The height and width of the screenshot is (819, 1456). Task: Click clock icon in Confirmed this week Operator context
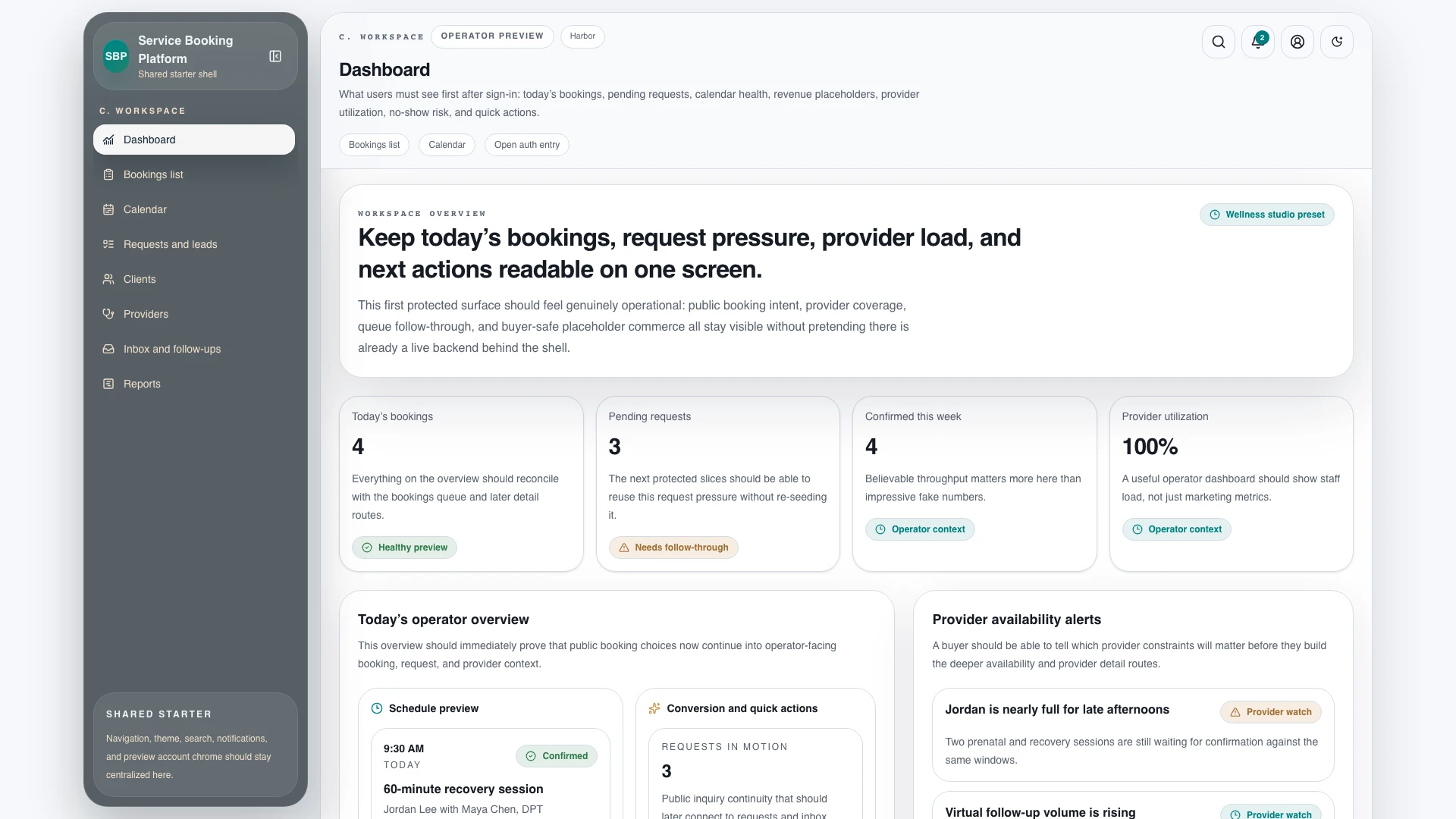coord(880,529)
